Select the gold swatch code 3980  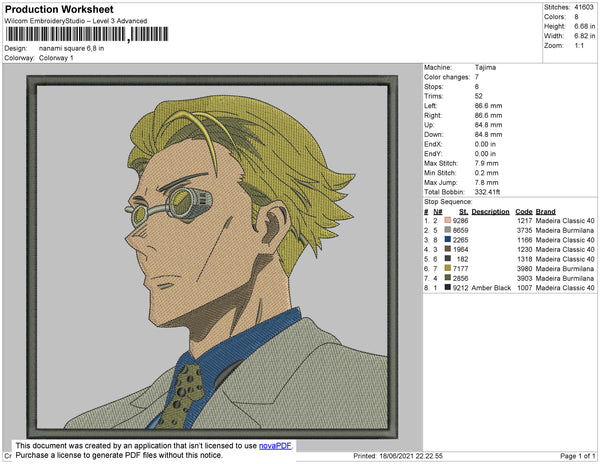click(448, 269)
